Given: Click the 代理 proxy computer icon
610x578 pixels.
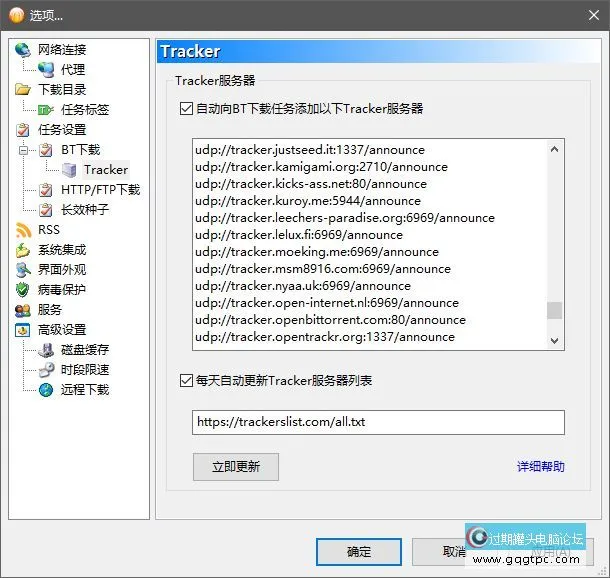Looking at the screenshot, I should [46, 70].
